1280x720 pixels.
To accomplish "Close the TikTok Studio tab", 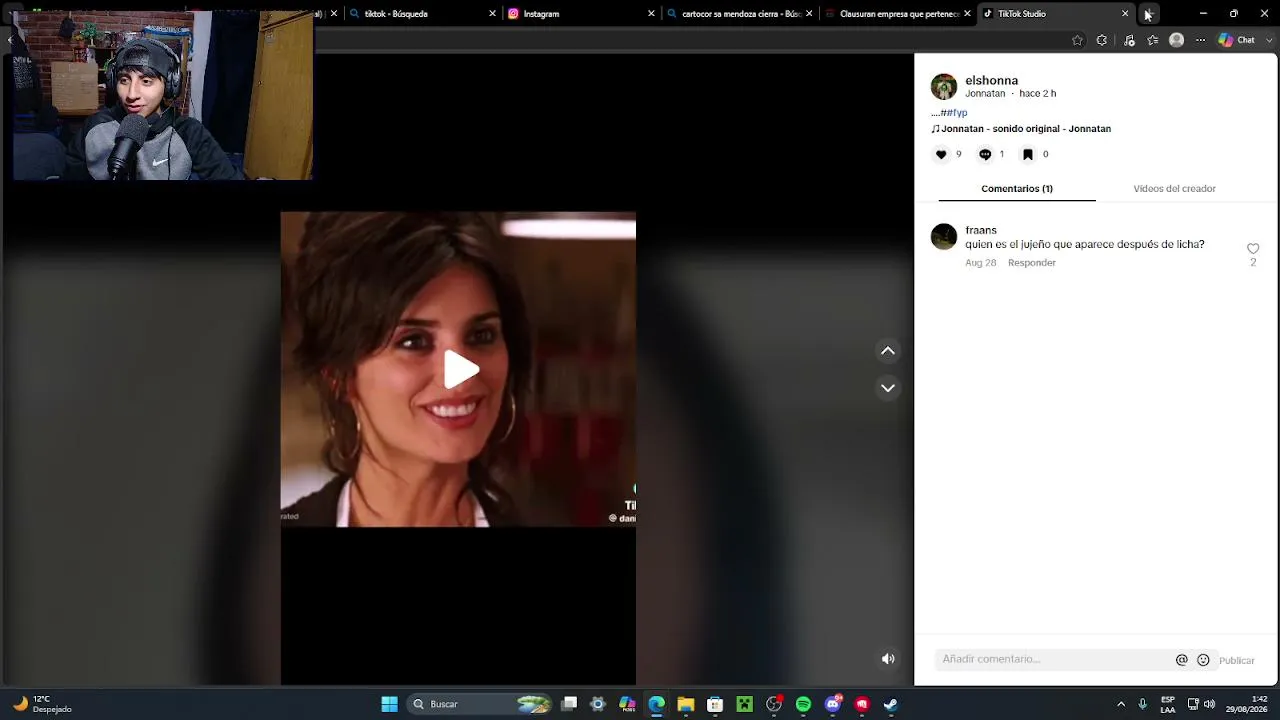I will pyautogui.click(x=1125, y=14).
